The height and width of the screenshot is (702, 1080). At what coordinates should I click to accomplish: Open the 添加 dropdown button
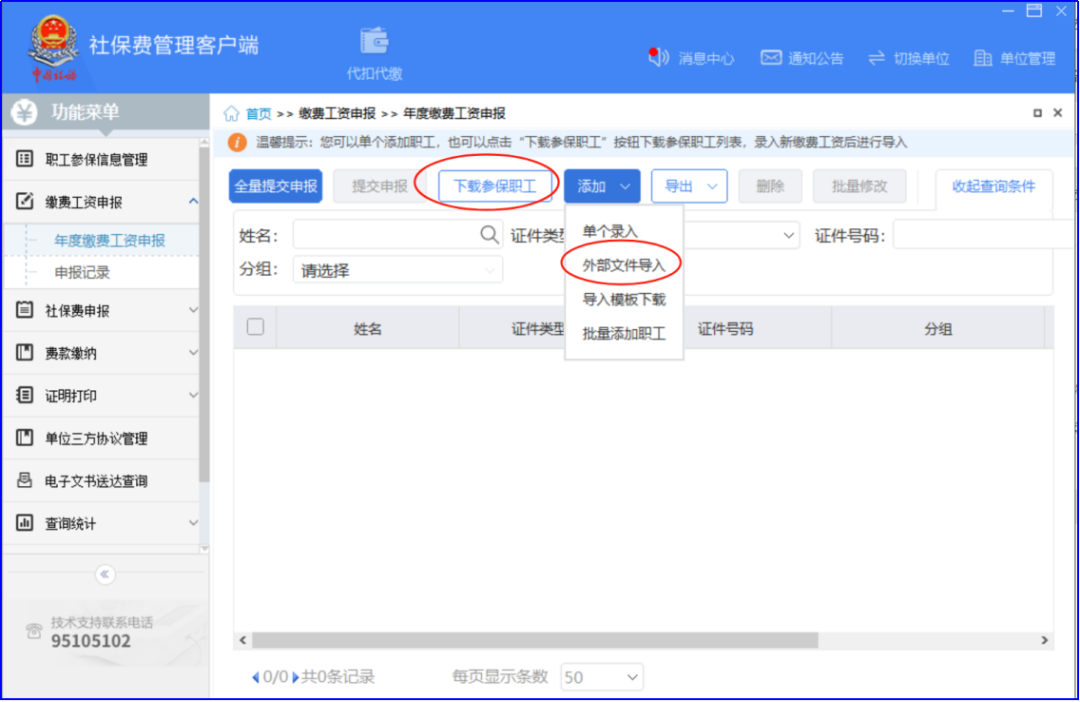(602, 186)
